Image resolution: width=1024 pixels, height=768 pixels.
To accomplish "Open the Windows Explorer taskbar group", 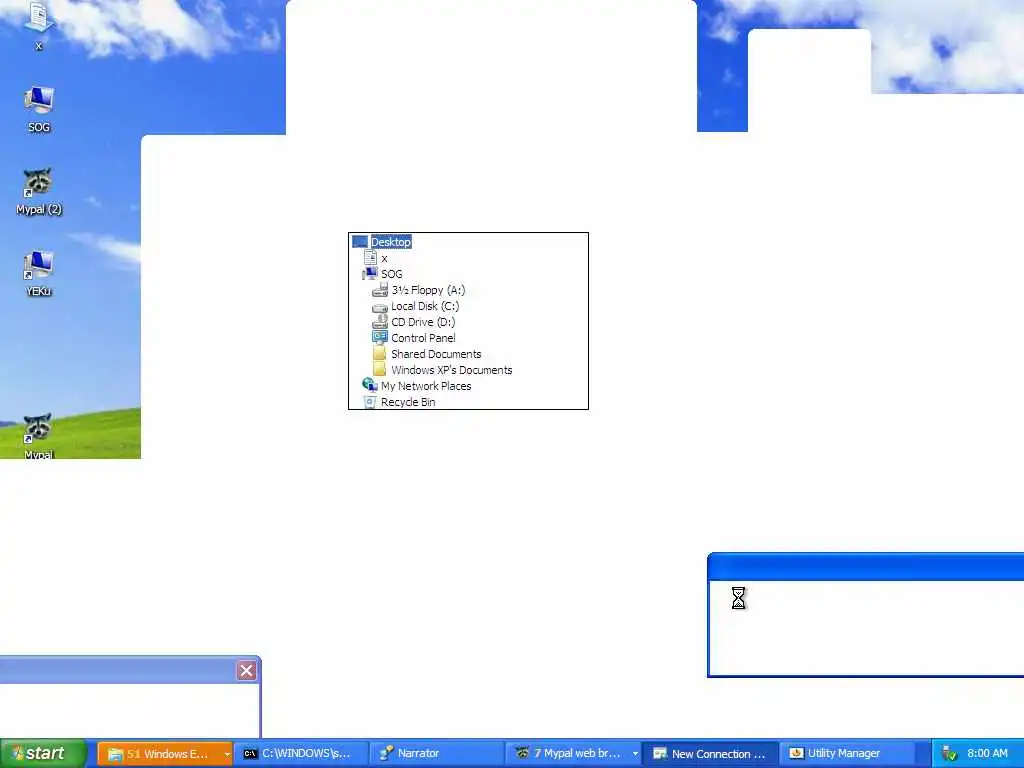I will pyautogui.click(x=161, y=754).
